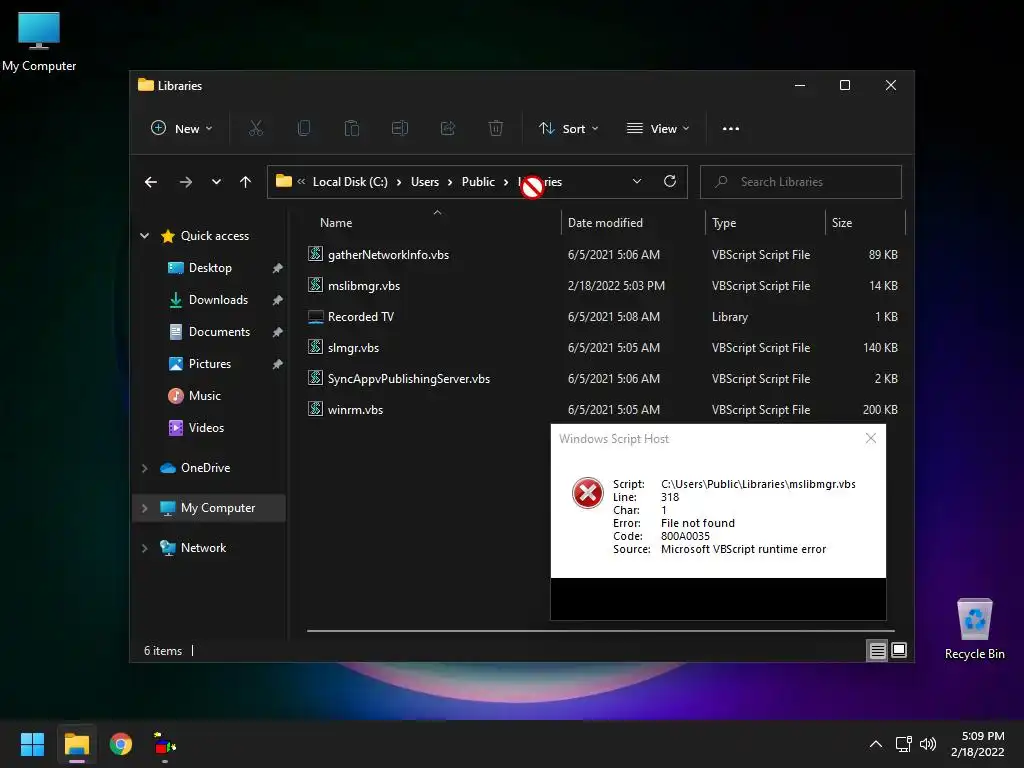Open the See more ellipsis menu
The width and height of the screenshot is (1024, 768).
[731, 129]
